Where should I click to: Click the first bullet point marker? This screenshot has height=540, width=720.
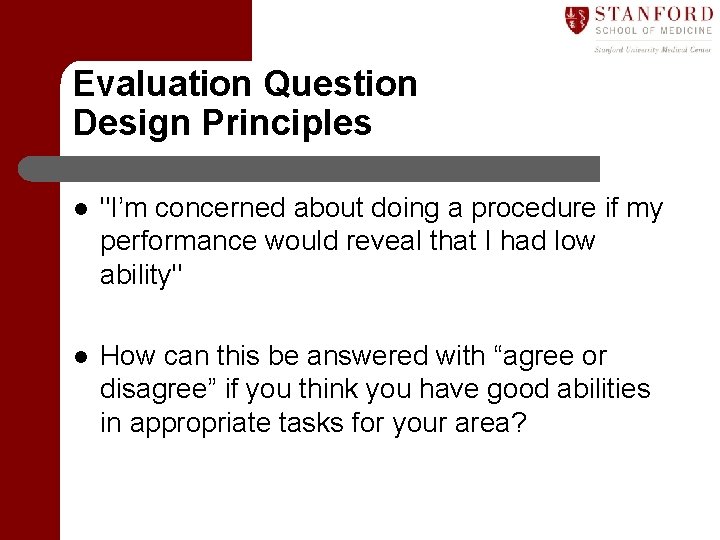pyautogui.click(x=80, y=210)
